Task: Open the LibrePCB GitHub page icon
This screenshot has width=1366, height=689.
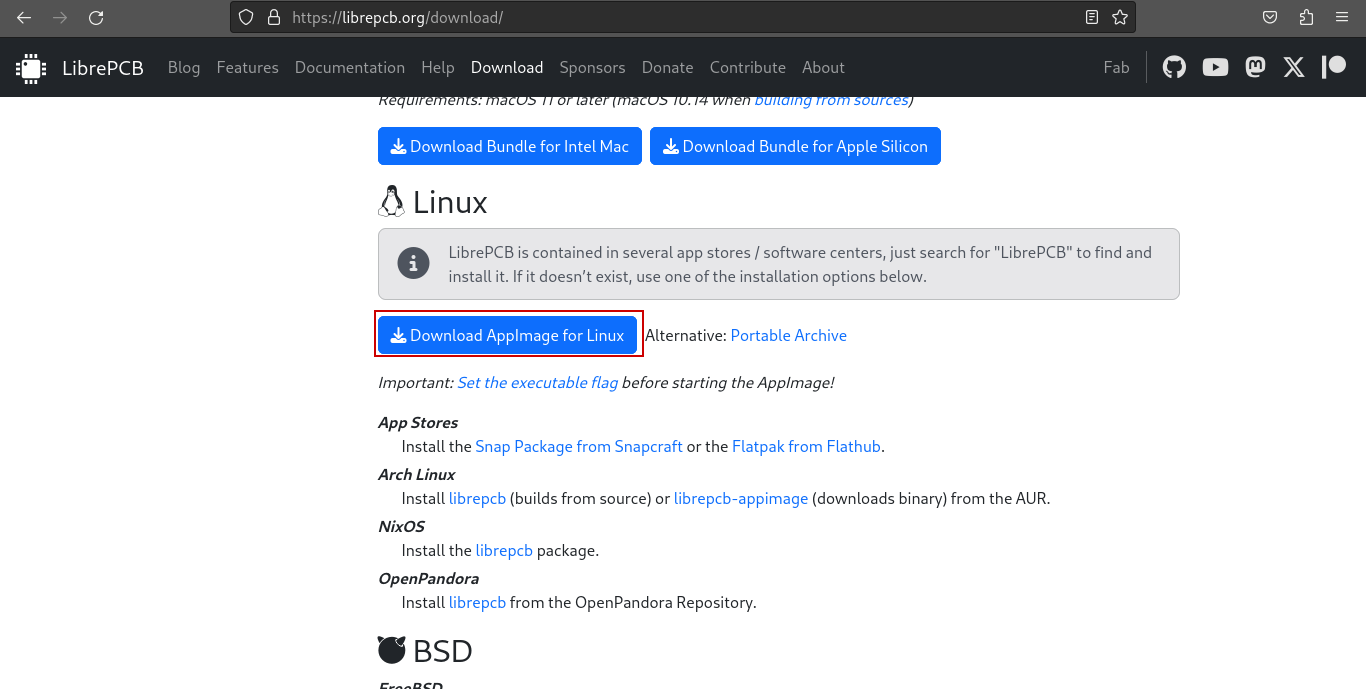Action: pyautogui.click(x=1174, y=67)
